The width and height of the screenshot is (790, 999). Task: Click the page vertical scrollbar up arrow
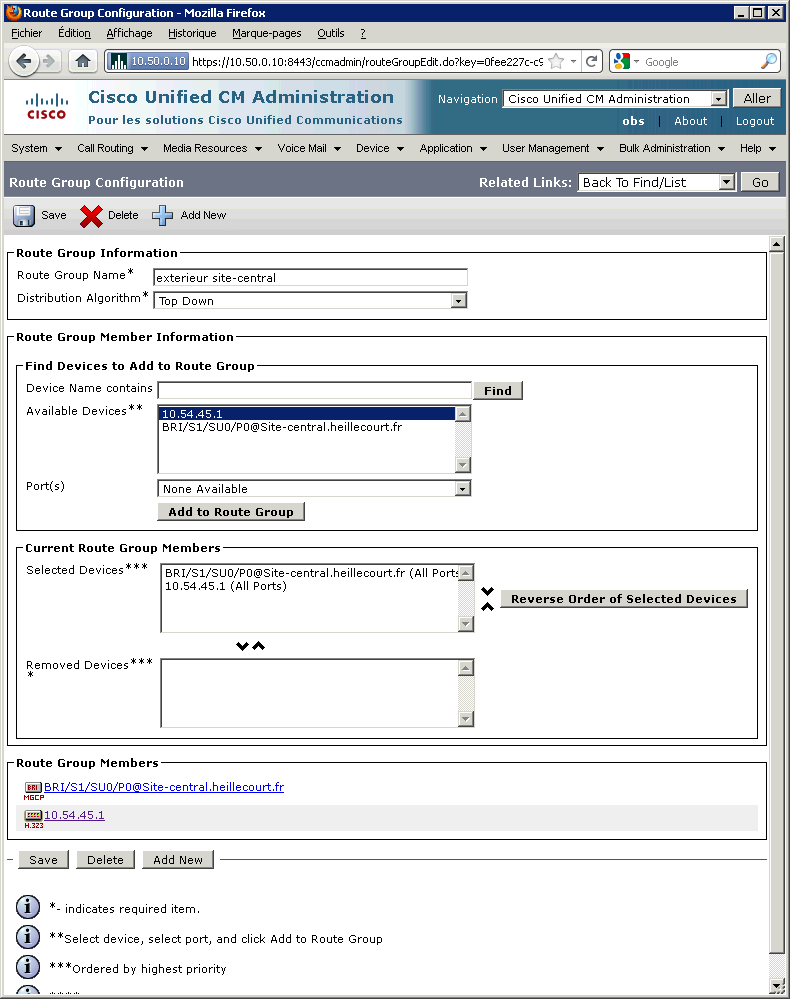(776, 244)
